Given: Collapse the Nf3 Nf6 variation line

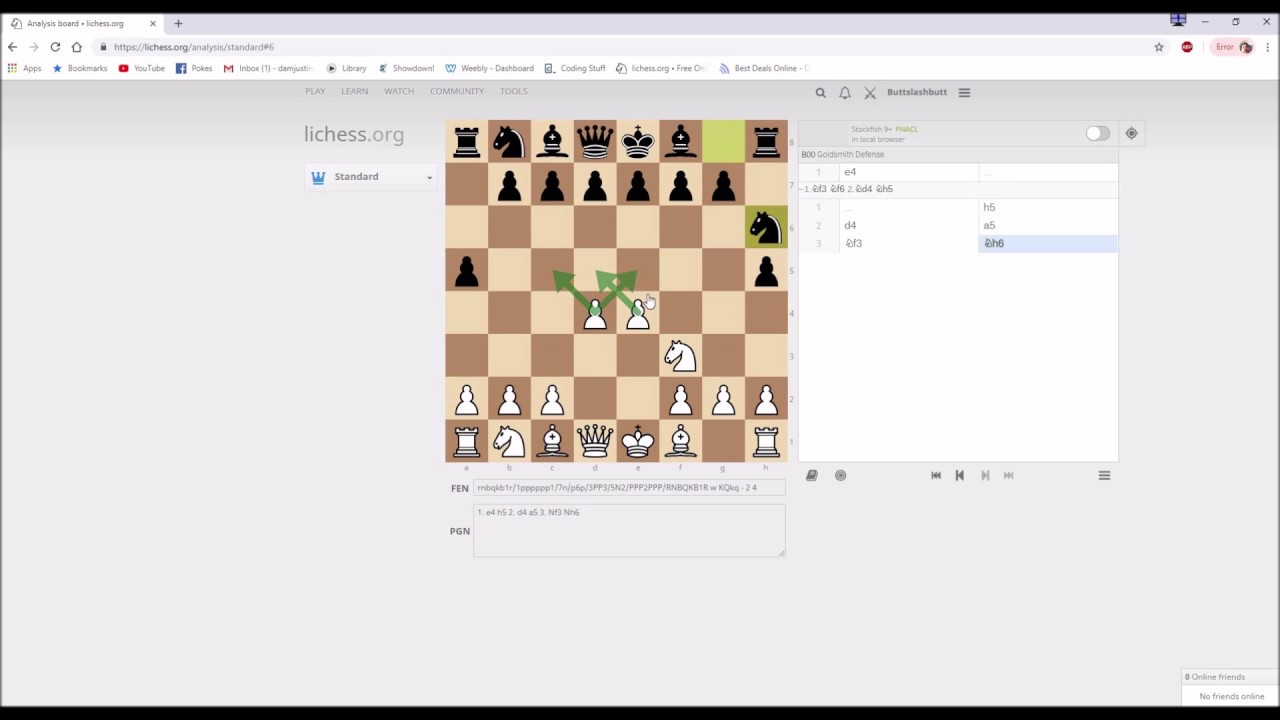Looking at the screenshot, I should pyautogui.click(x=802, y=189).
